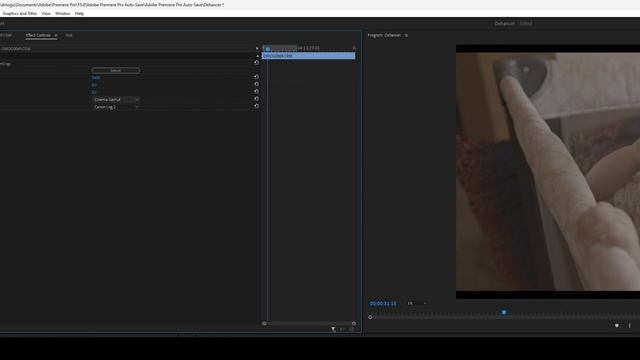
Task: Select the highlighted clip bar in effect timeline
Action: 309,56
